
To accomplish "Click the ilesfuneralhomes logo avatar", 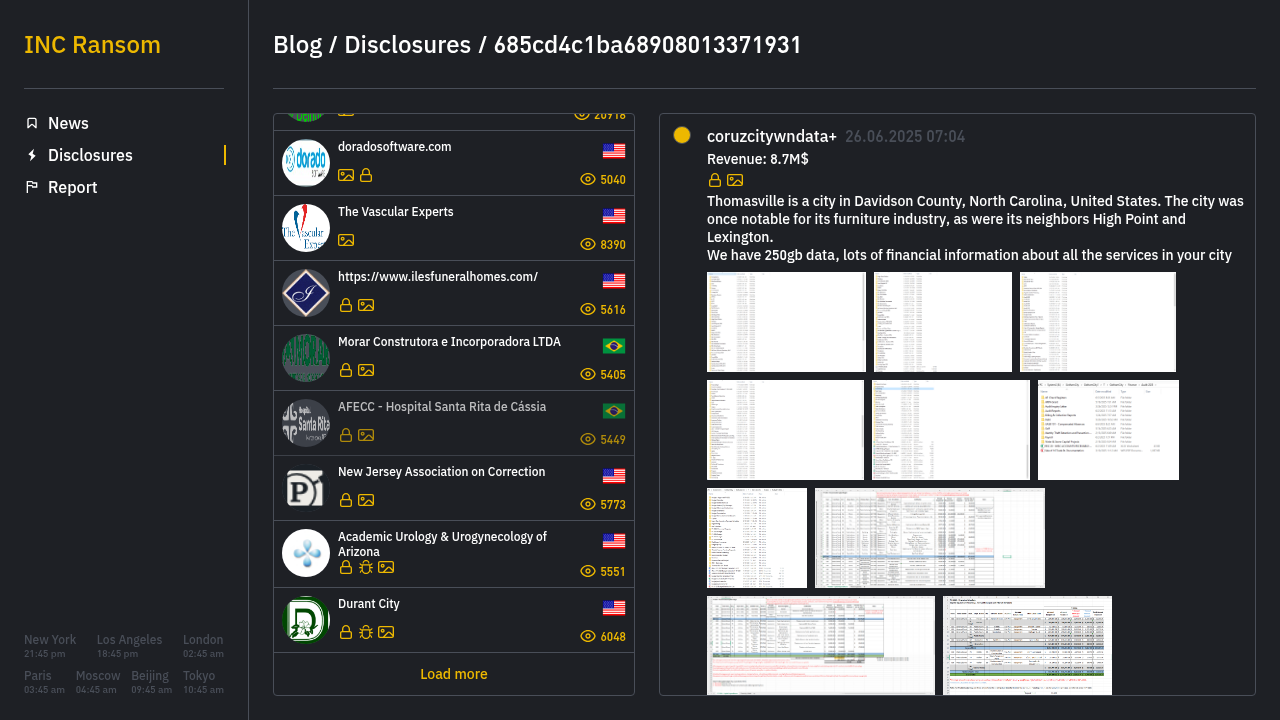I will [x=306, y=293].
